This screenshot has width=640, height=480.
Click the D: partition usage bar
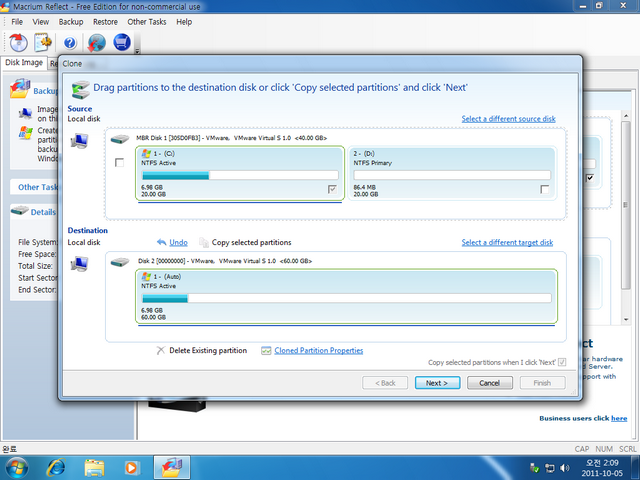452,175
